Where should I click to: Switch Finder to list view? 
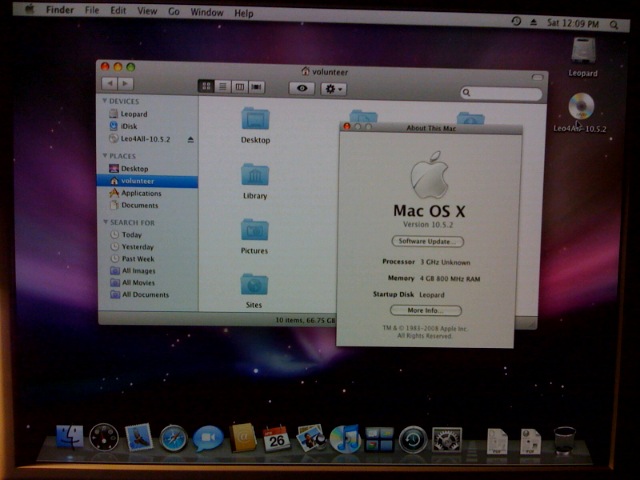pos(223,88)
